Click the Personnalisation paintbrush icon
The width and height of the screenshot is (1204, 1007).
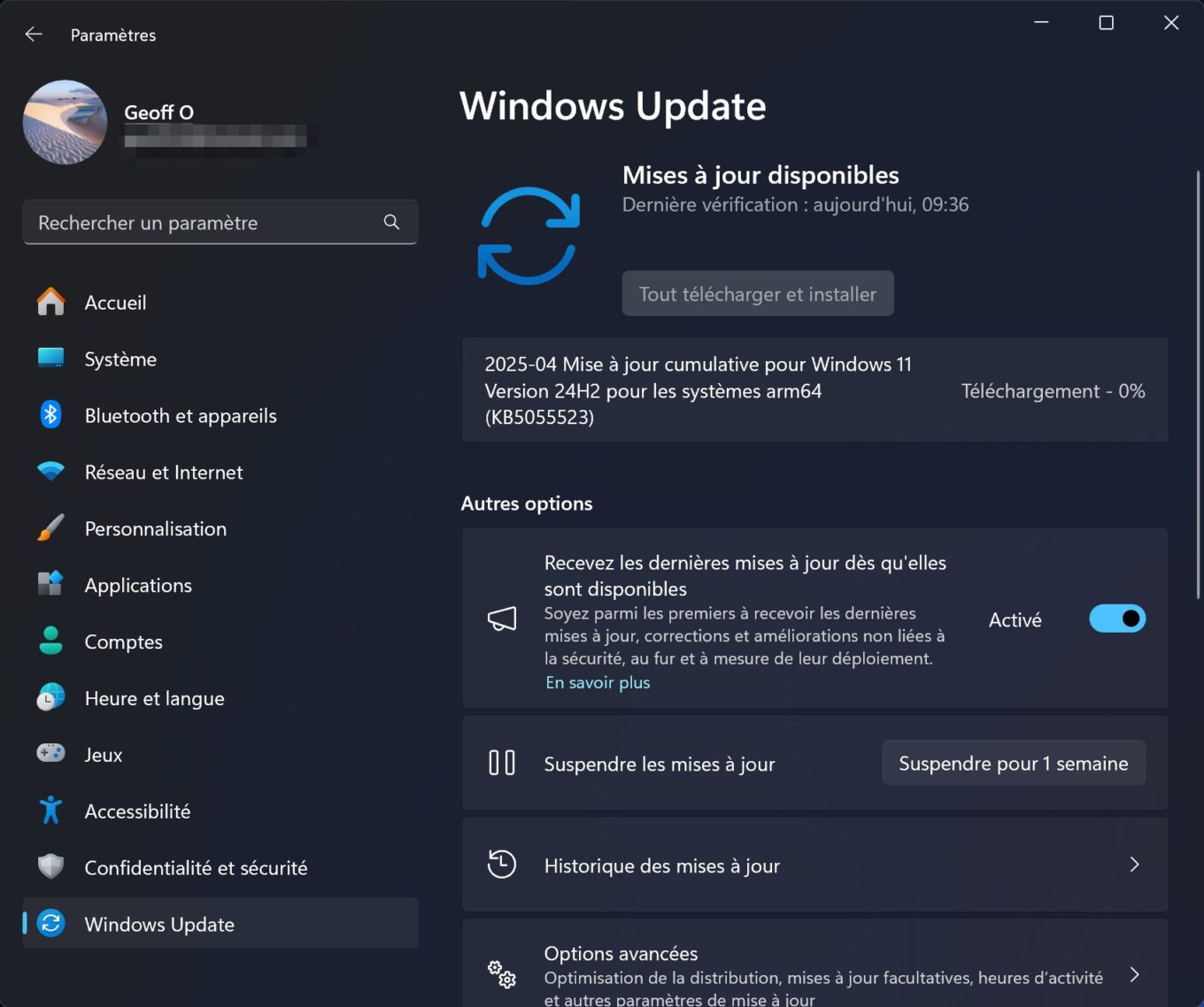[x=50, y=528]
